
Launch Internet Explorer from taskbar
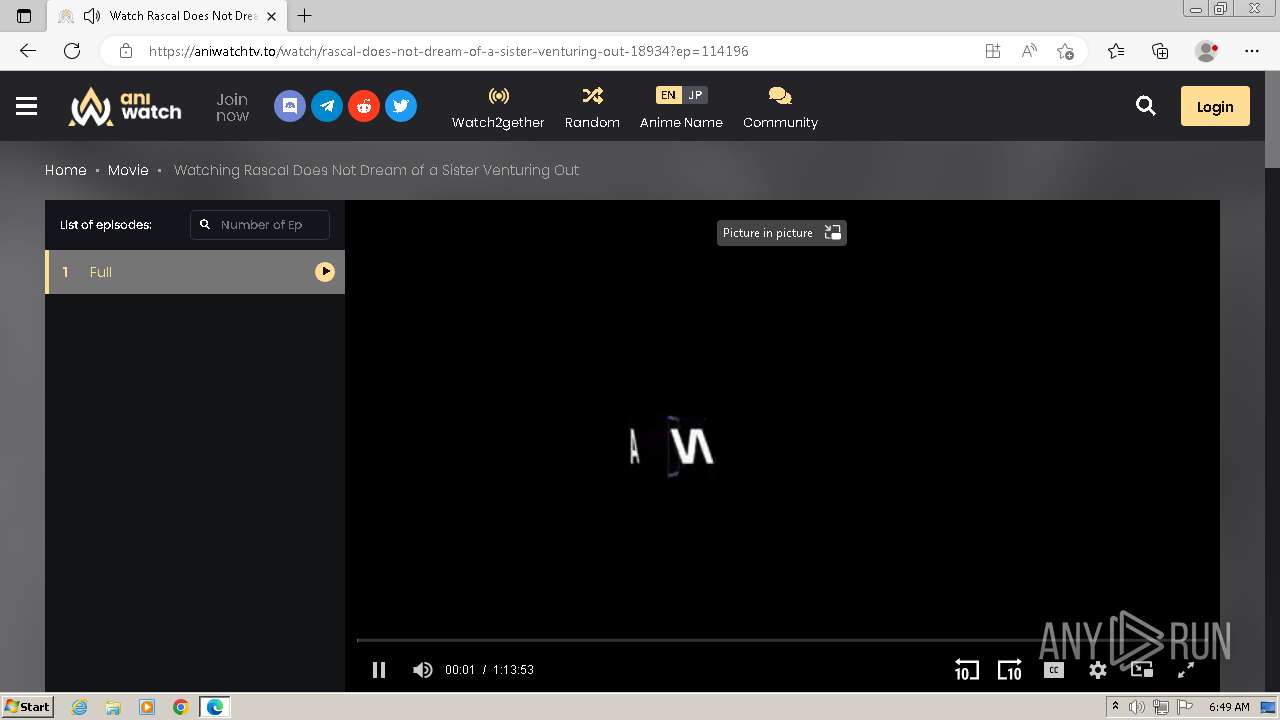80,707
